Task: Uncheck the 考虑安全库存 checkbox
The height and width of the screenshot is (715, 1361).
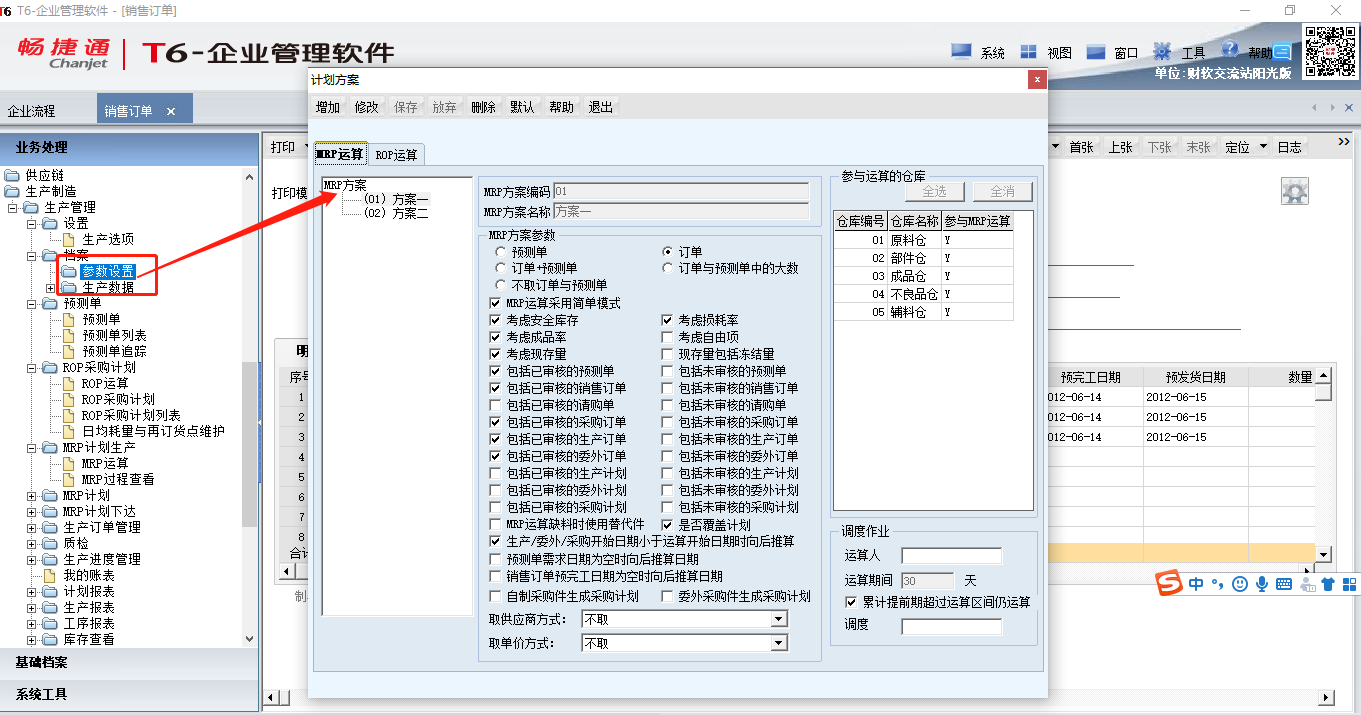Action: tap(496, 320)
